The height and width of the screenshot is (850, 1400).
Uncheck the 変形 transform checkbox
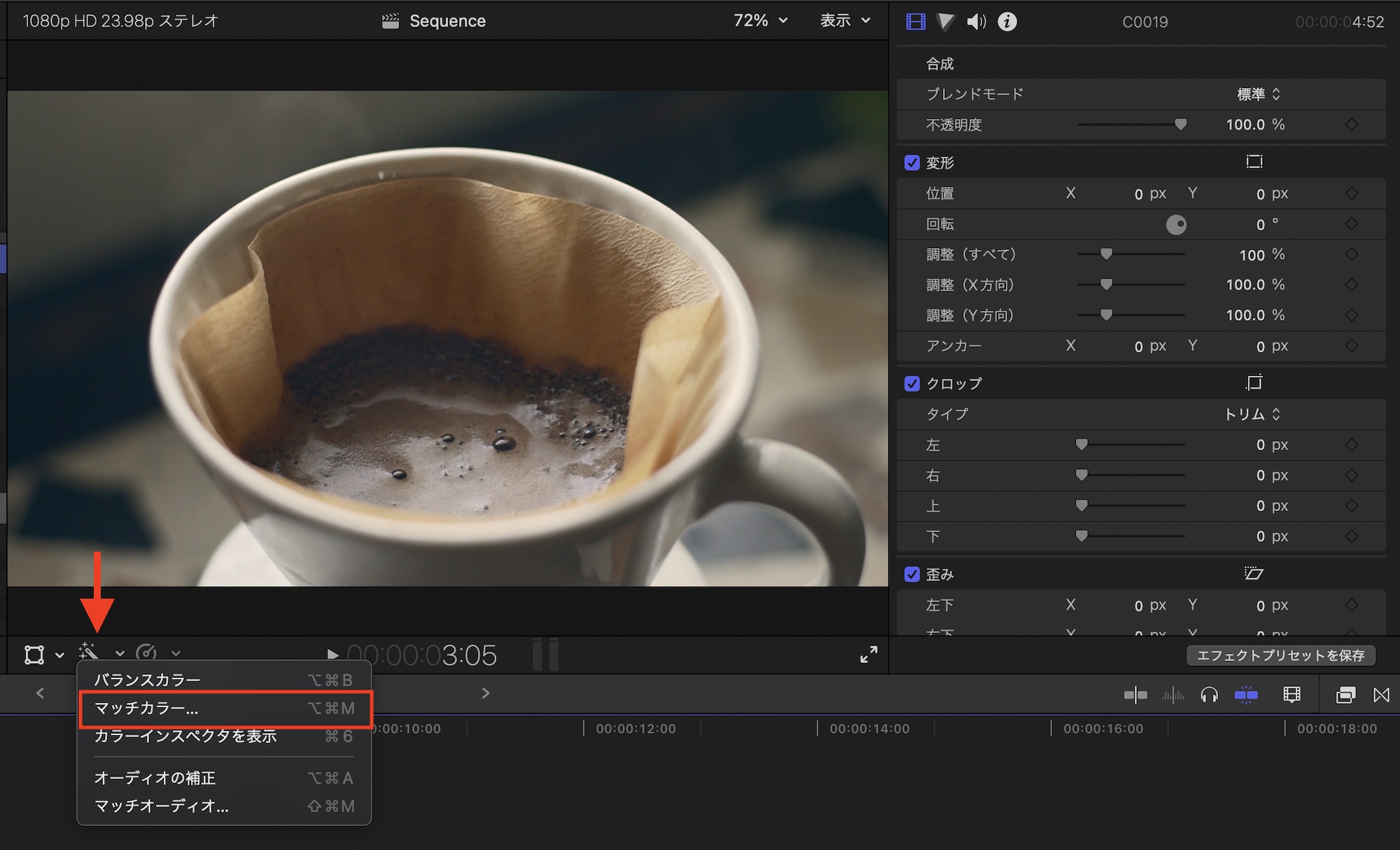[912, 163]
